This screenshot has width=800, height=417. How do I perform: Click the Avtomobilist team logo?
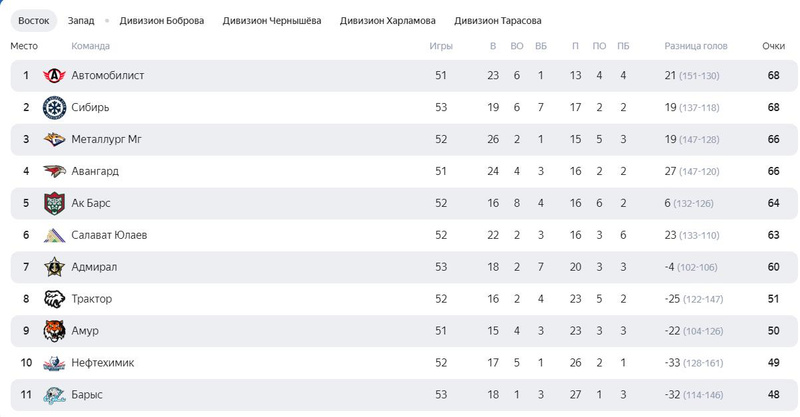pos(54,76)
